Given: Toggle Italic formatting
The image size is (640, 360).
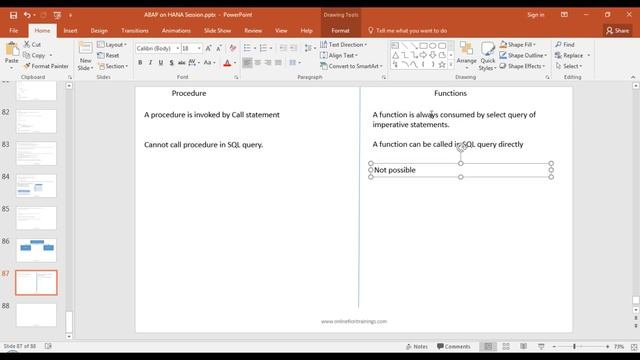Looking at the screenshot, I should coord(151,62).
